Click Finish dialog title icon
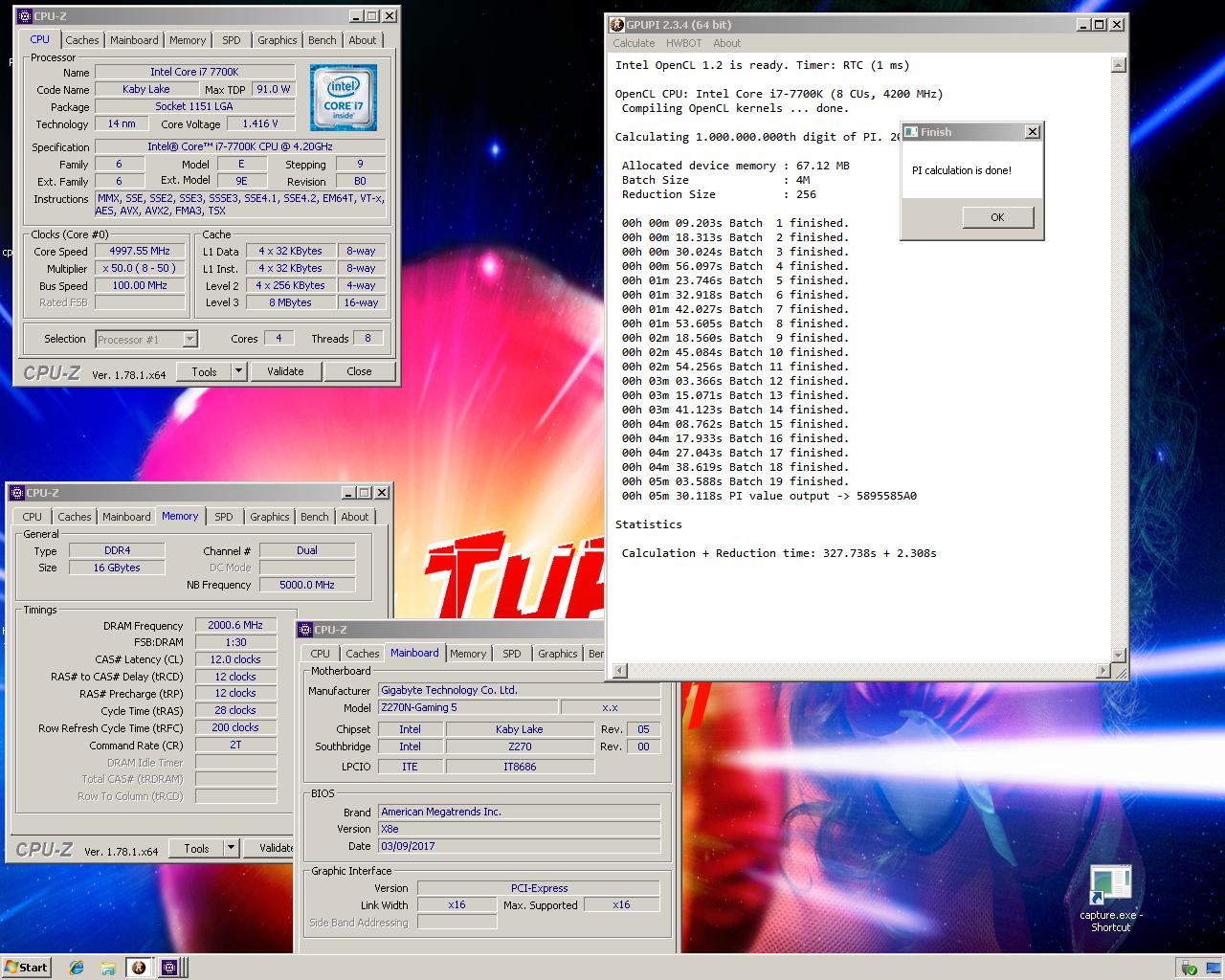The width and height of the screenshot is (1225, 980). [911, 132]
